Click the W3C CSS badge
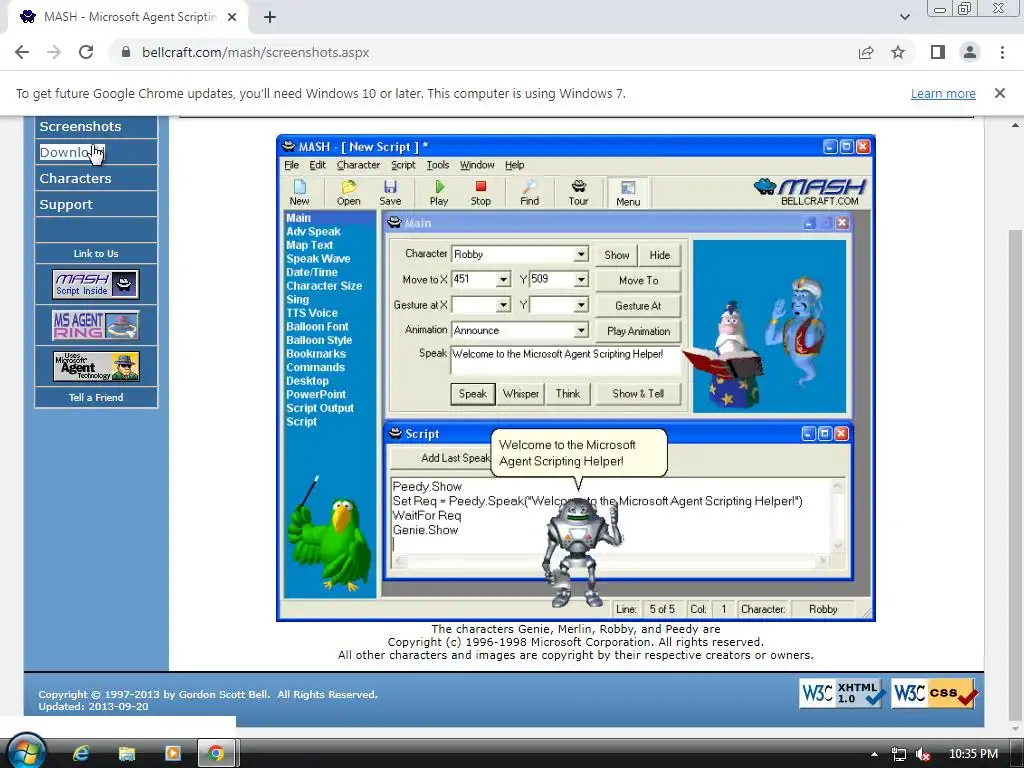The height and width of the screenshot is (768, 1024). pyautogui.click(x=935, y=694)
